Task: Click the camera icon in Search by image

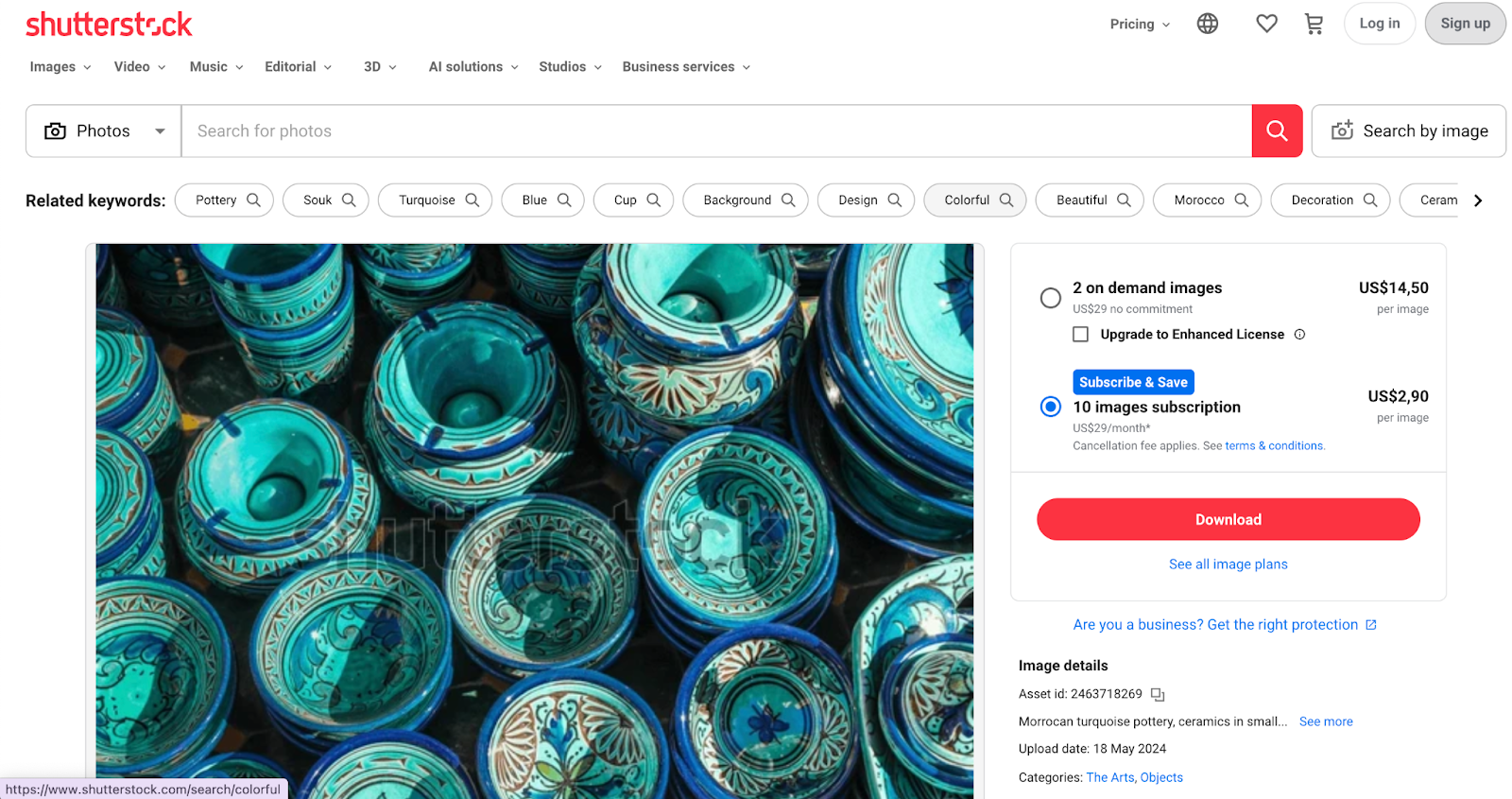Action: 1342,130
